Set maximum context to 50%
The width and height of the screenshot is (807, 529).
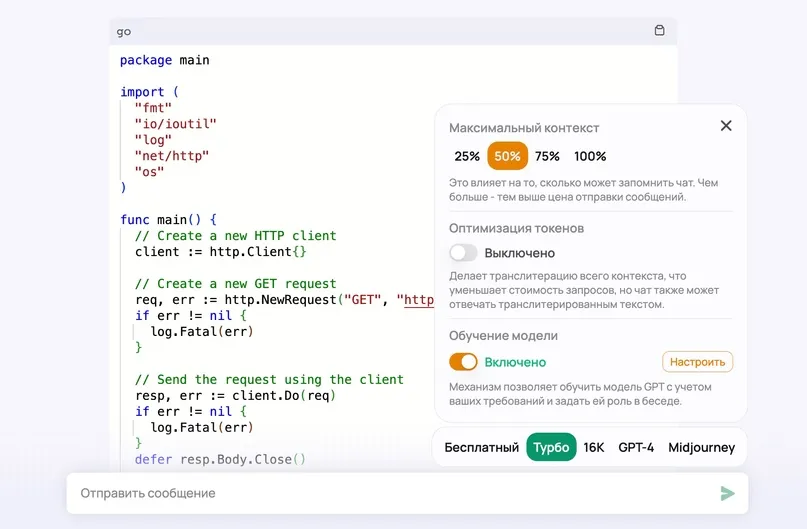(x=507, y=156)
